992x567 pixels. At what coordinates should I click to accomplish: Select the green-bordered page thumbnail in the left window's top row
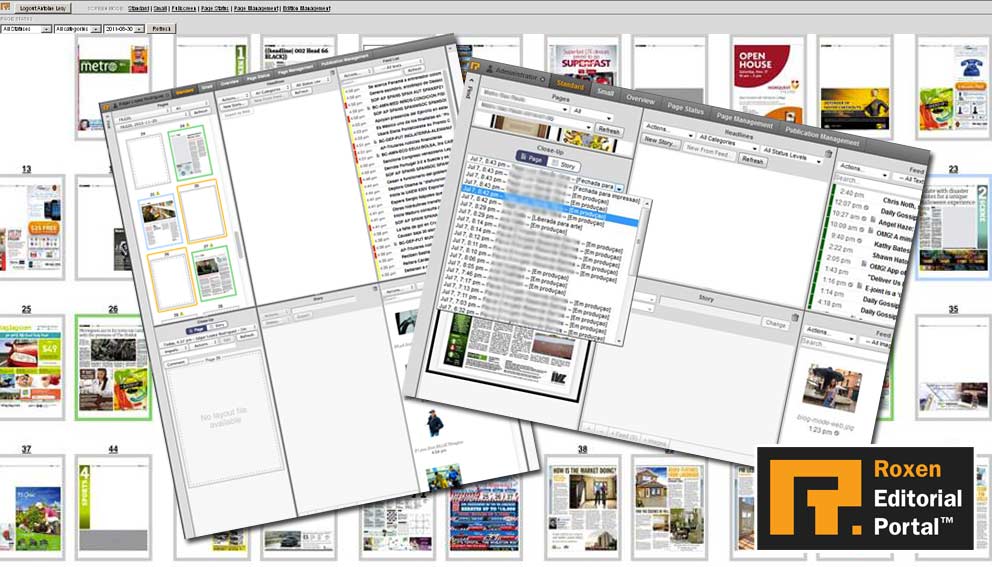[x=190, y=153]
